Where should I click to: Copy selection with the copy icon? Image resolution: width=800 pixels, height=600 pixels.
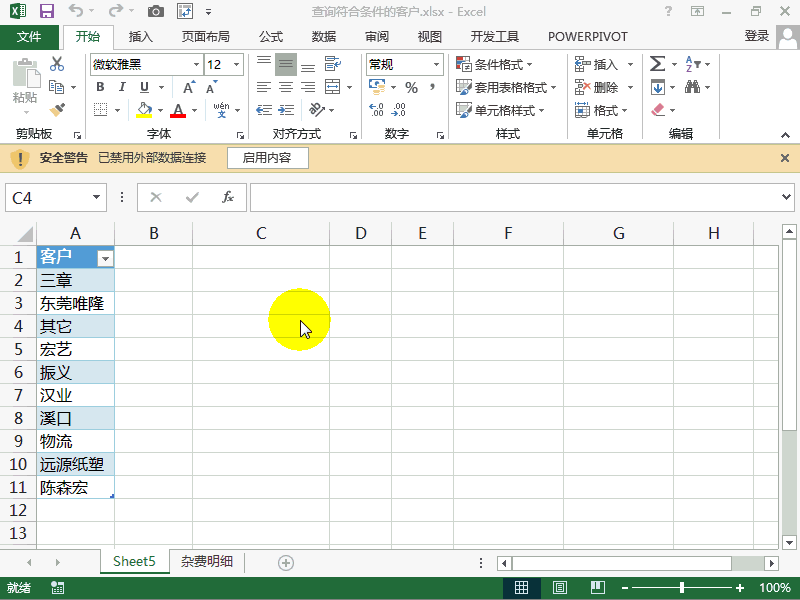[x=57, y=87]
